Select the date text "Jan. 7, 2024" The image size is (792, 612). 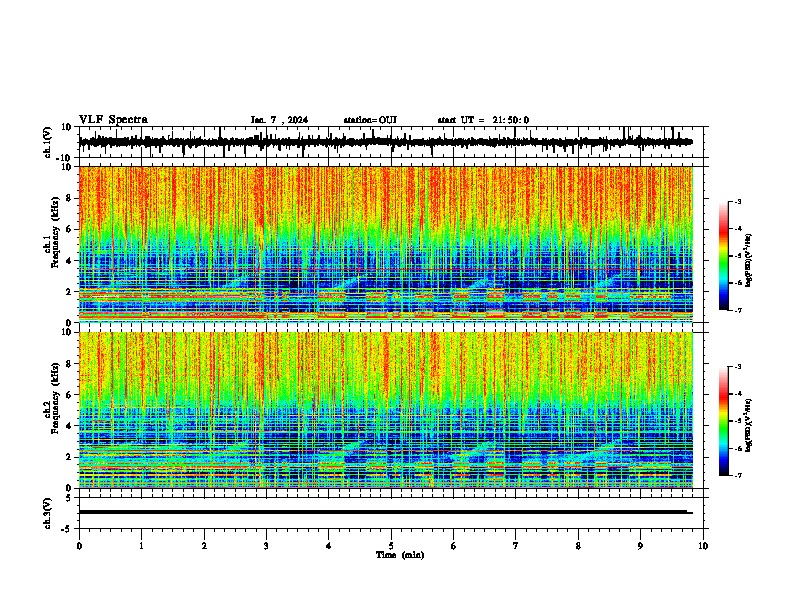(x=279, y=120)
